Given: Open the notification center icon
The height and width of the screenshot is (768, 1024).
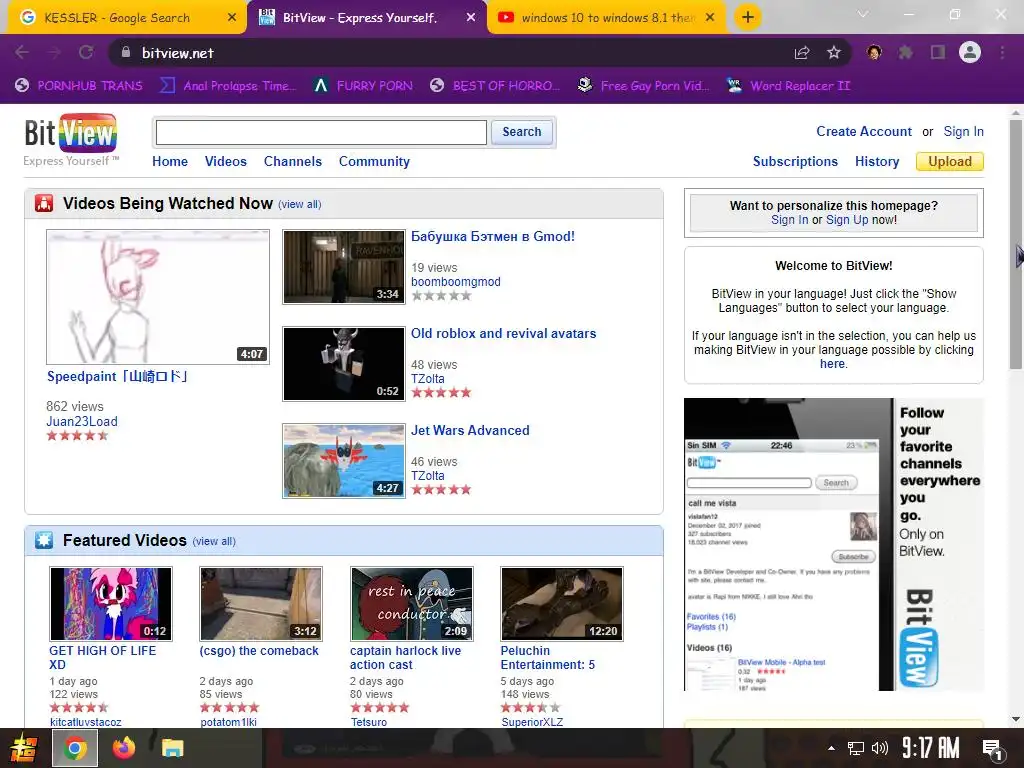Looking at the screenshot, I should [993, 750].
